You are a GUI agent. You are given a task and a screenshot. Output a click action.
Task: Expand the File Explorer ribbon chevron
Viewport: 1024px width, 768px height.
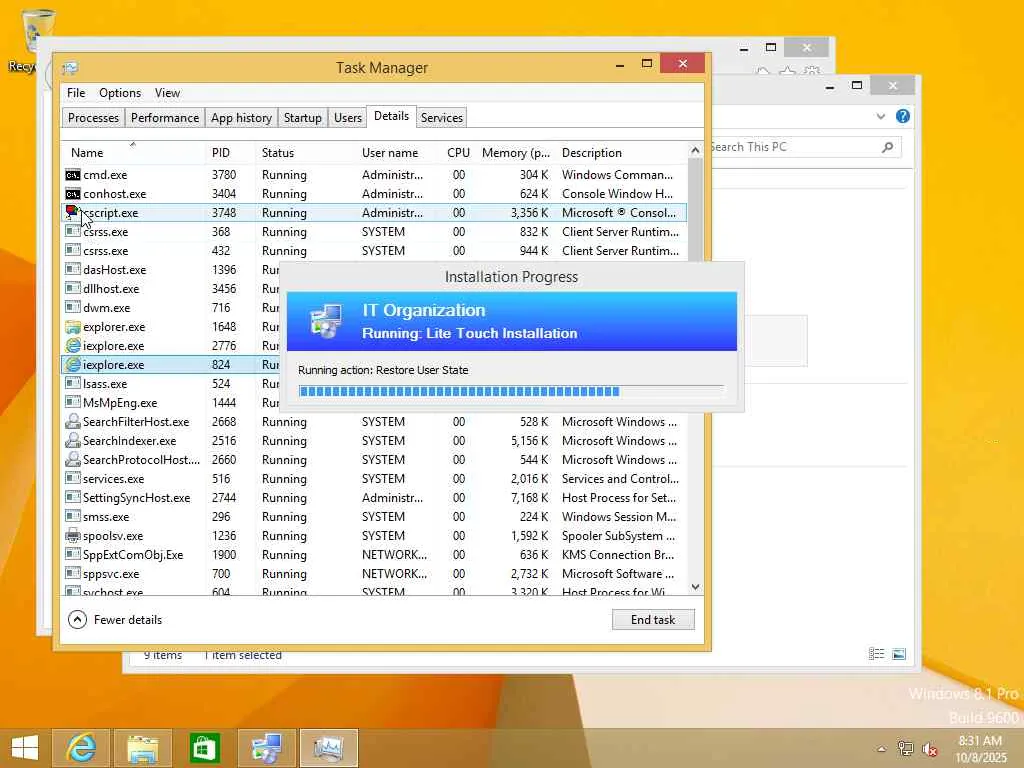[881, 116]
